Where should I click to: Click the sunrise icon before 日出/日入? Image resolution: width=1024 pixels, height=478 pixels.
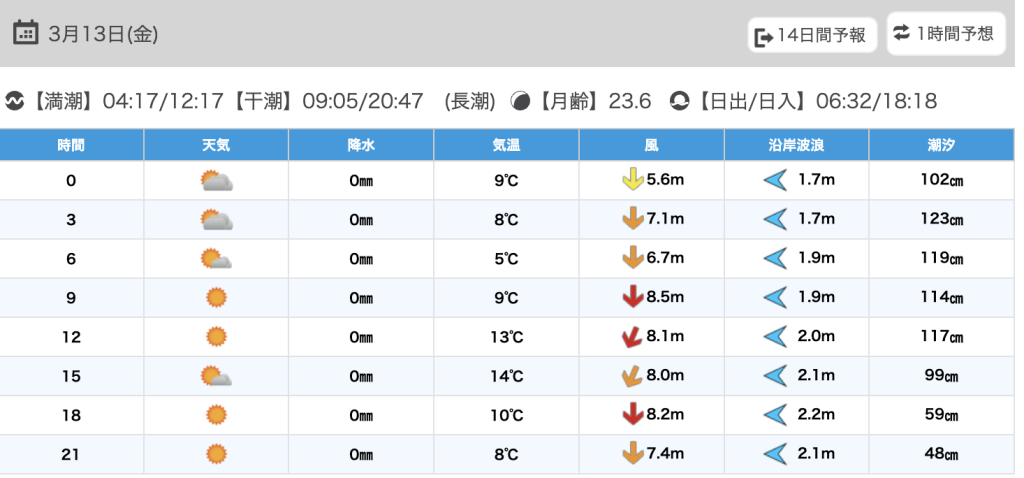tap(680, 101)
